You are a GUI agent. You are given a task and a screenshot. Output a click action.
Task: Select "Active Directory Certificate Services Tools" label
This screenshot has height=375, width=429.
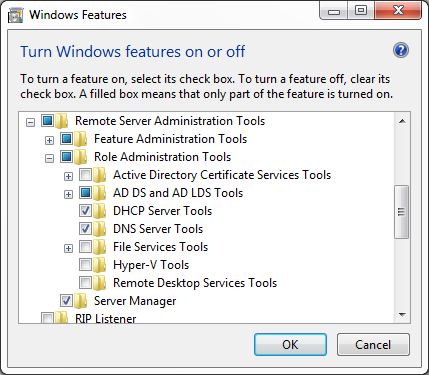(222, 175)
